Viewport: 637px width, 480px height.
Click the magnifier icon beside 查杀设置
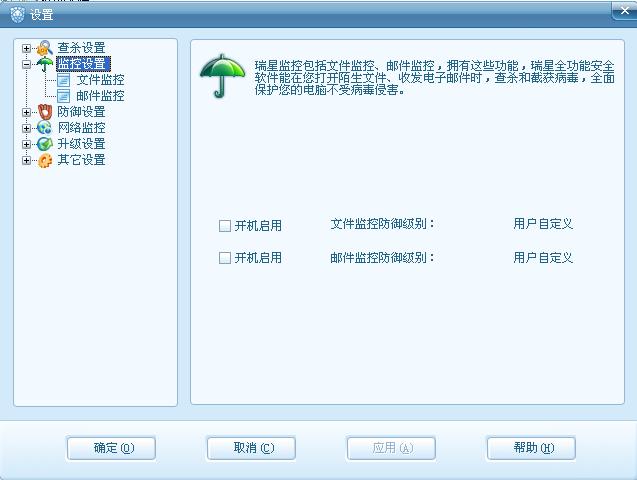click(x=45, y=48)
